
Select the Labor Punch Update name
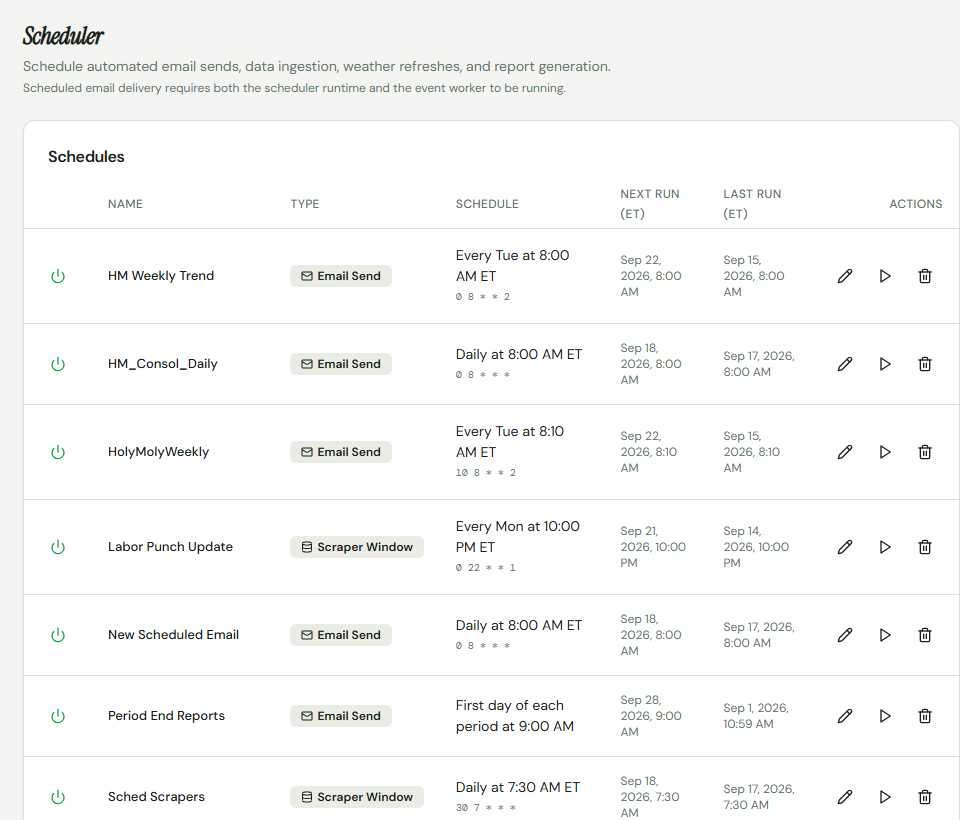click(170, 547)
